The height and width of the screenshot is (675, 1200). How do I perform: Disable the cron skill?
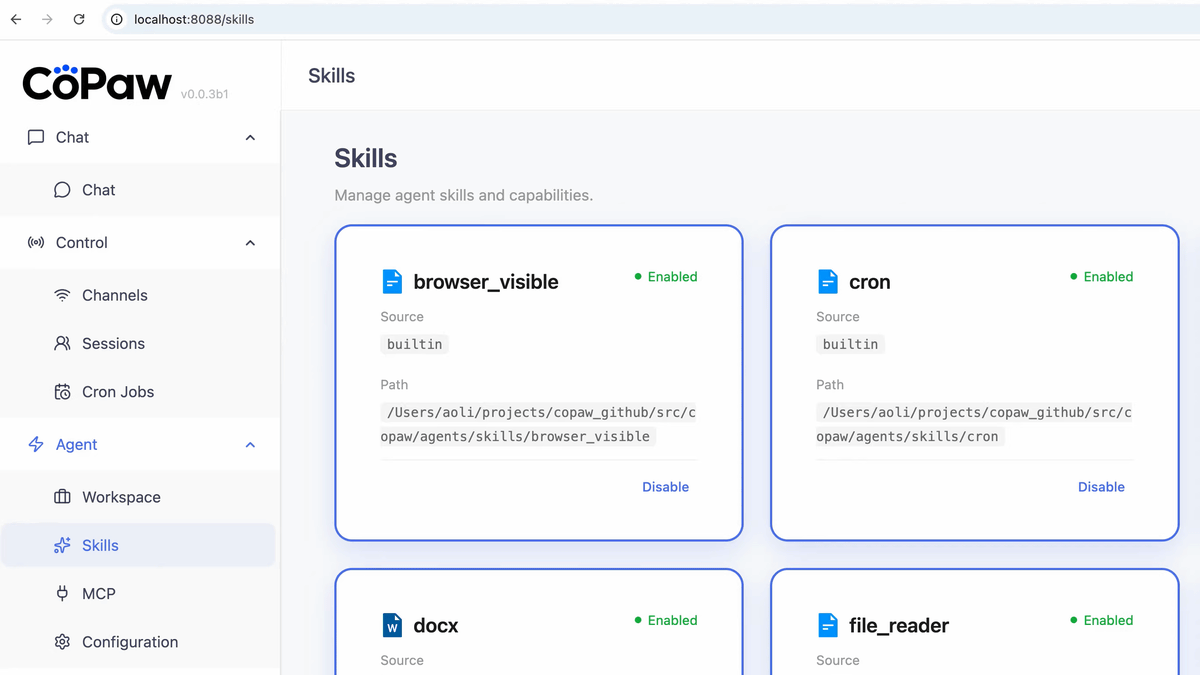[1101, 487]
